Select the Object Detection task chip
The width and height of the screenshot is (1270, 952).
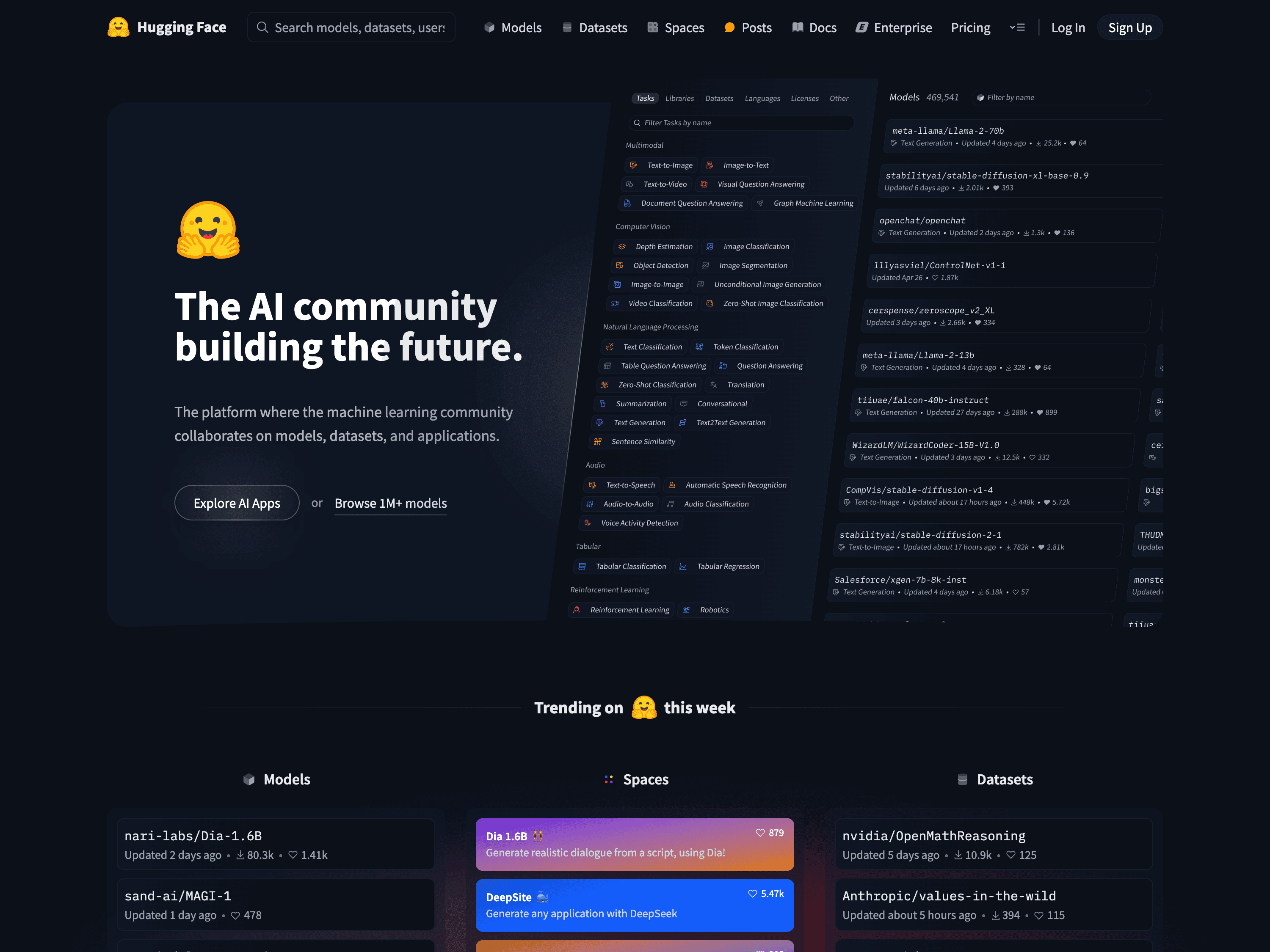[652, 266]
